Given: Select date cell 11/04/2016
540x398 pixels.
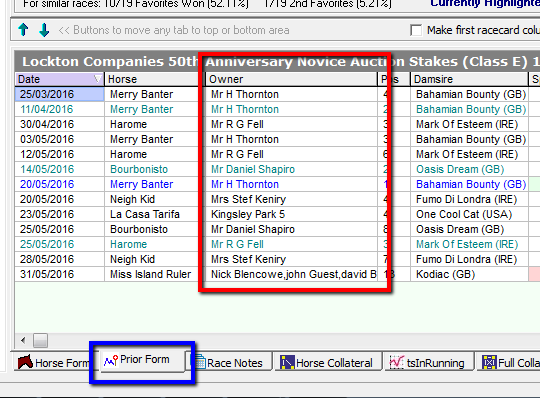Looking at the screenshot, I should [59, 109].
